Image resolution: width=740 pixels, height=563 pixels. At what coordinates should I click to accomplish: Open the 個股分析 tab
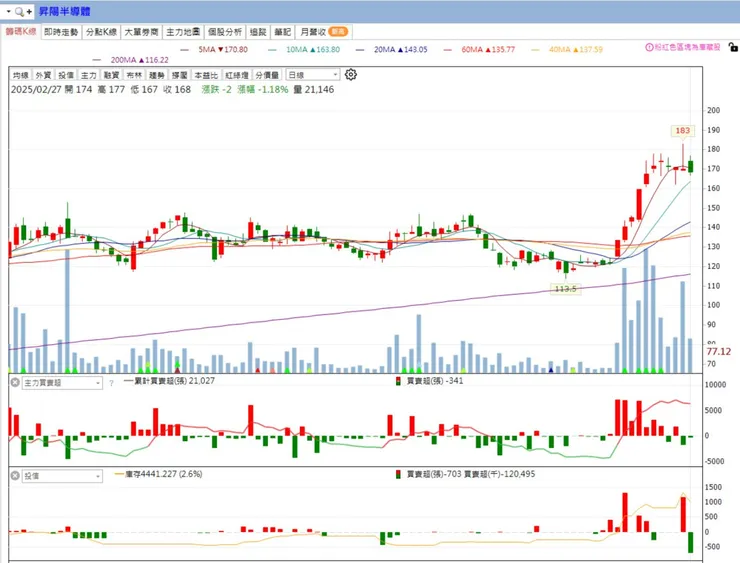(225, 32)
